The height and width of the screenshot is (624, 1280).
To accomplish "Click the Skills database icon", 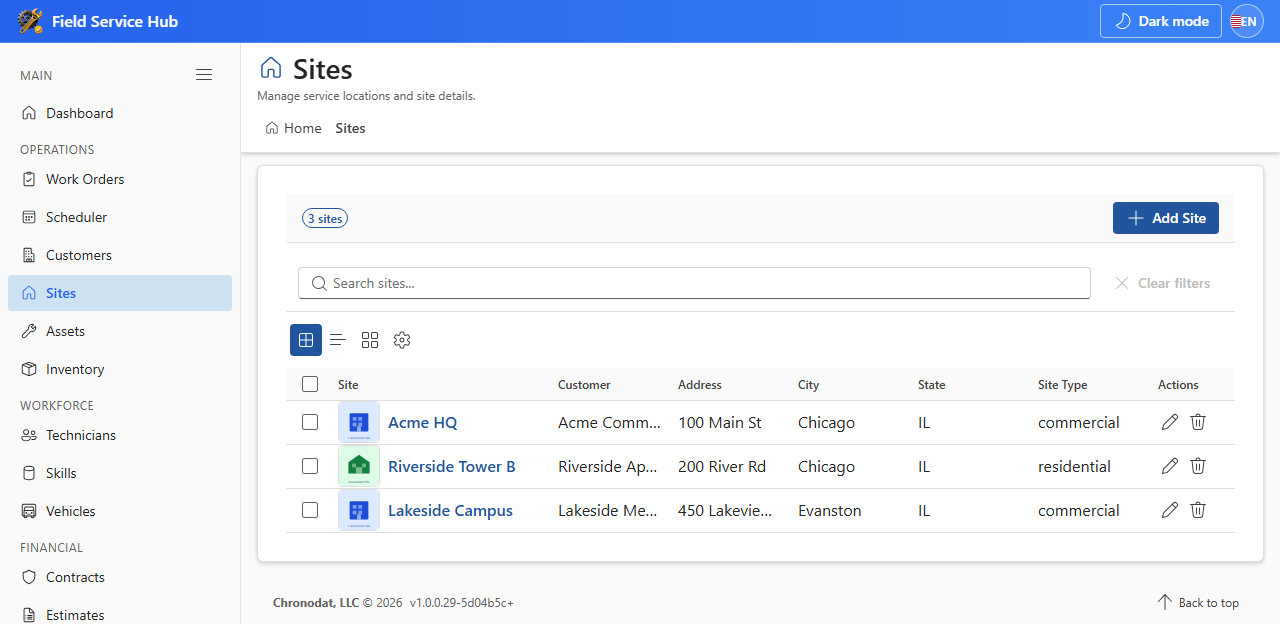I will click(29, 473).
